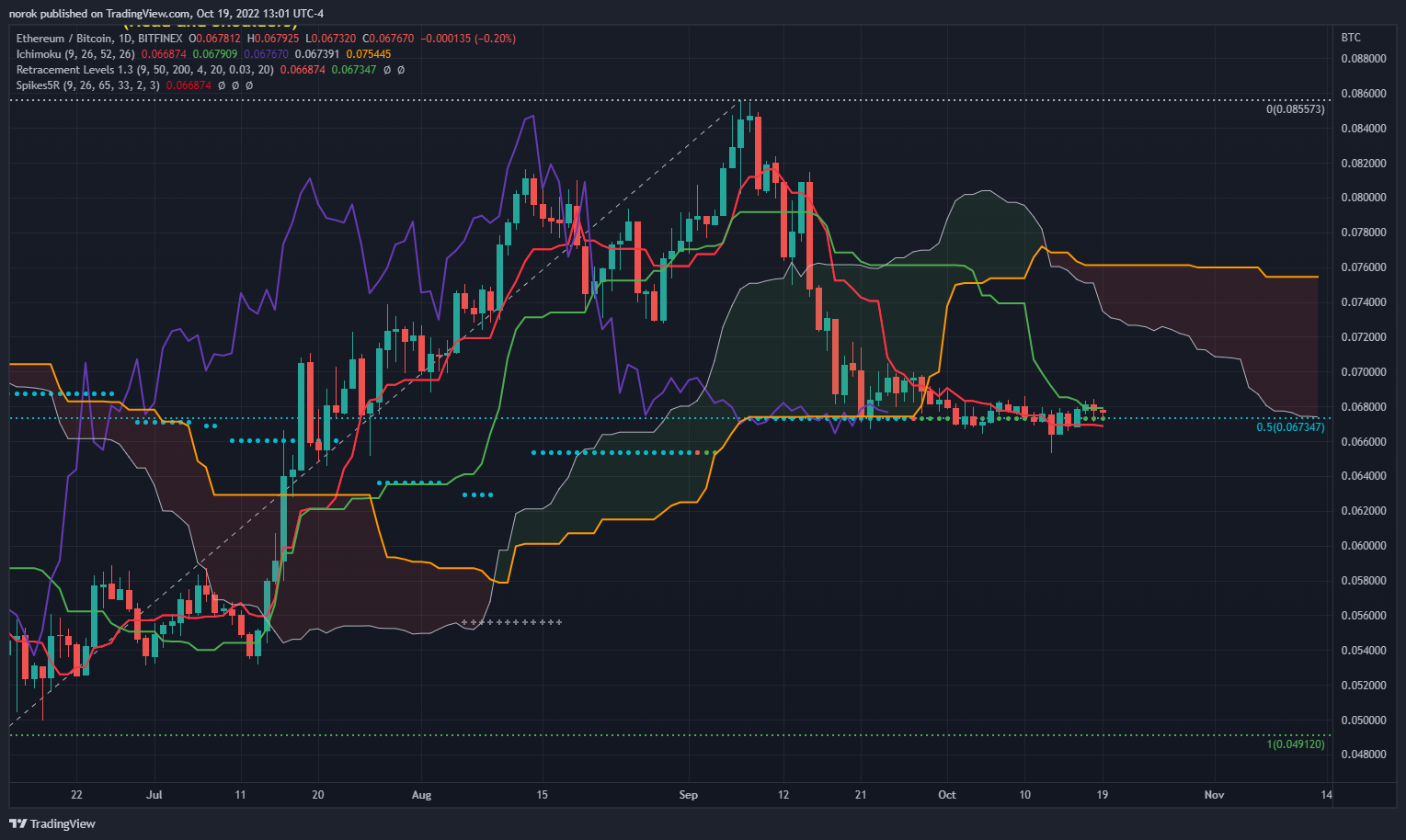
Task: Click price axis label 0.086000
Action: [x=1364, y=94]
